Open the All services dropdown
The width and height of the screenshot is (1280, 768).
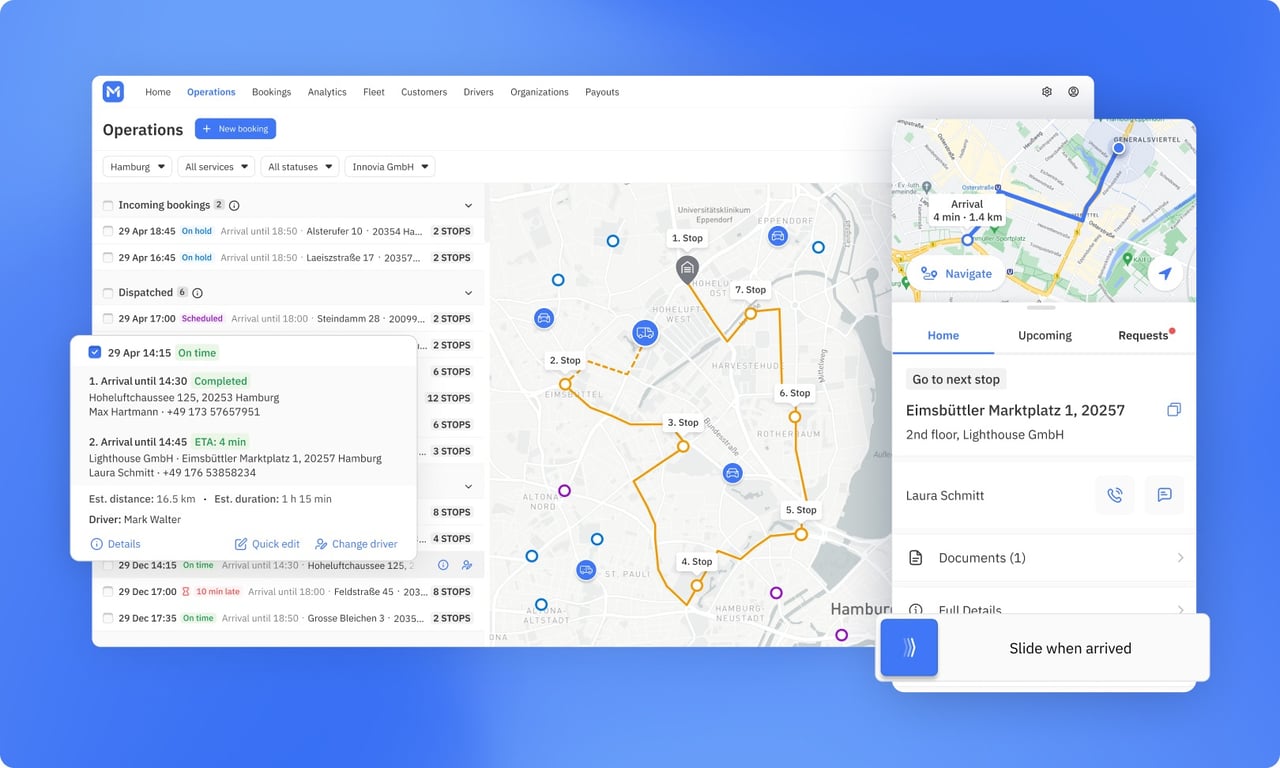click(217, 167)
